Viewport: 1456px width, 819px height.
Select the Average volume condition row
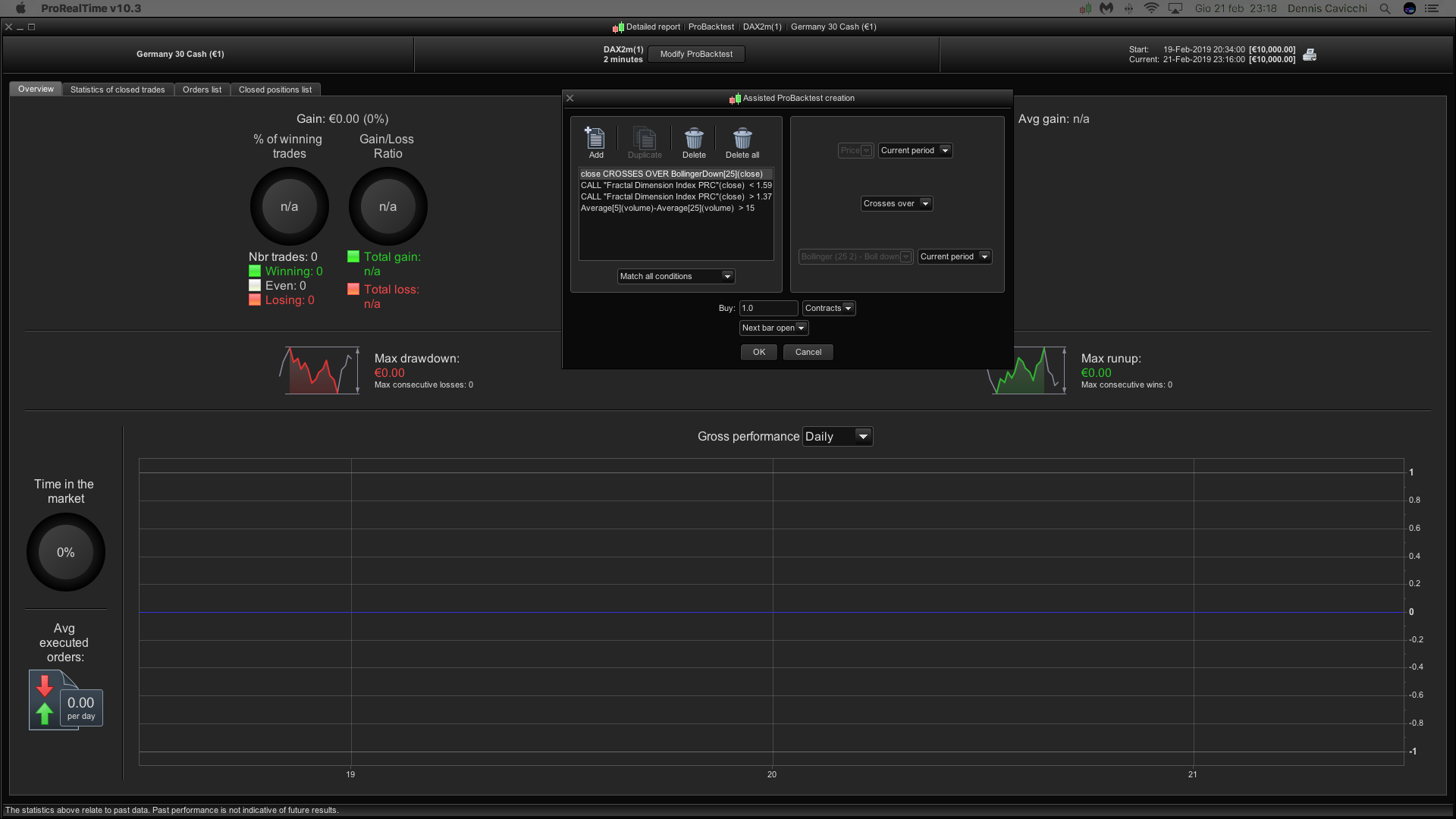[x=667, y=208]
